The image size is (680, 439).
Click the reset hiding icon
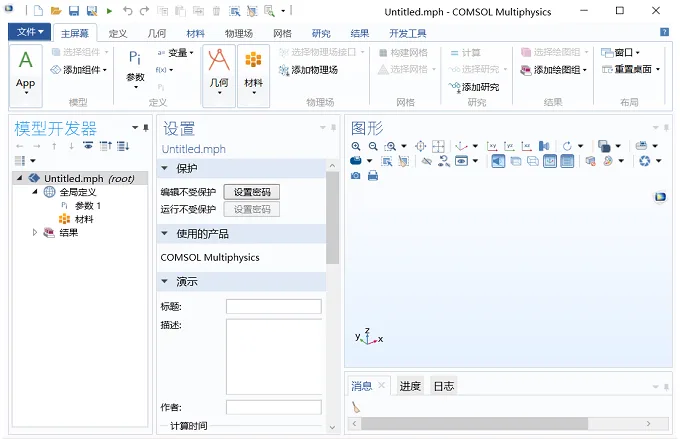pyautogui.click(x=444, y=161)
